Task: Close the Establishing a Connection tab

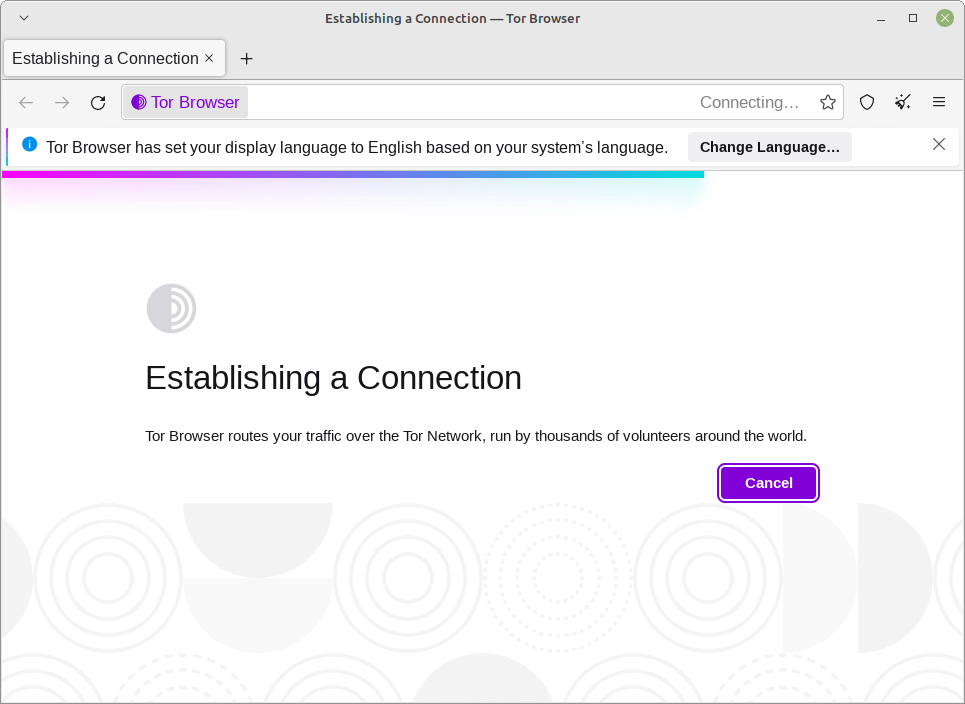Action: [x=209, y=58]
